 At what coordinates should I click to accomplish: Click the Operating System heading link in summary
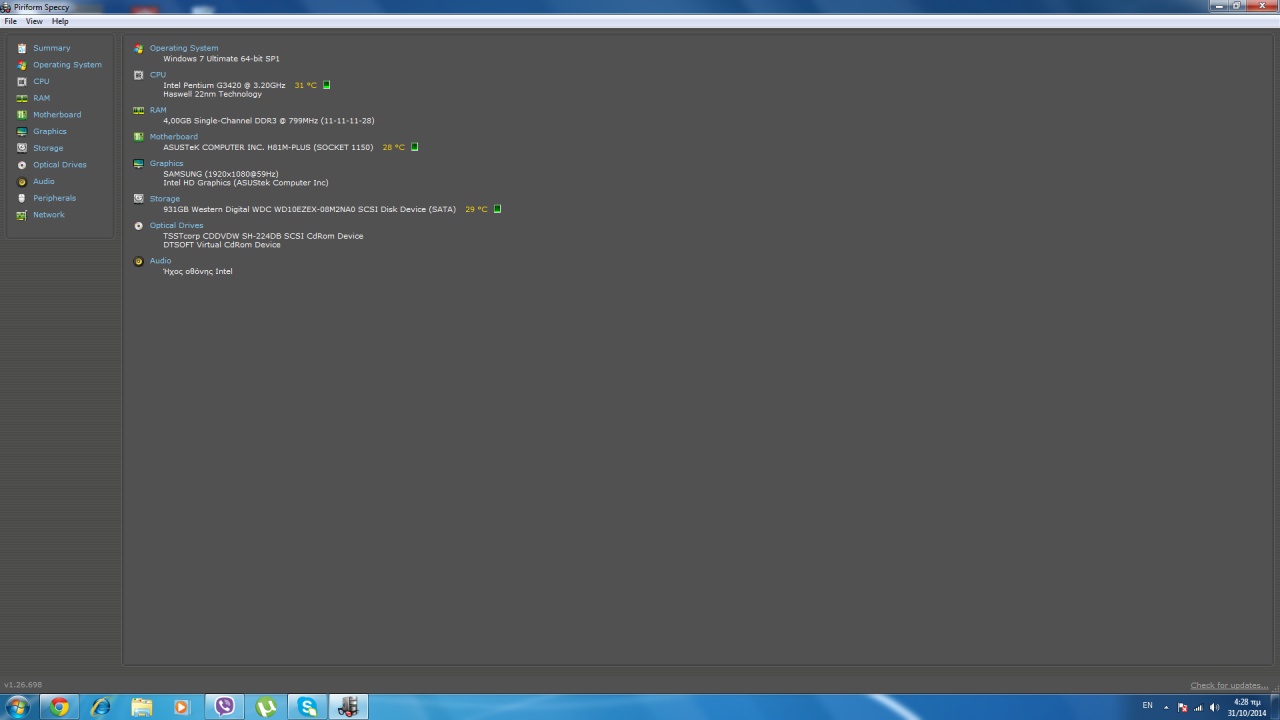(184, 48)
